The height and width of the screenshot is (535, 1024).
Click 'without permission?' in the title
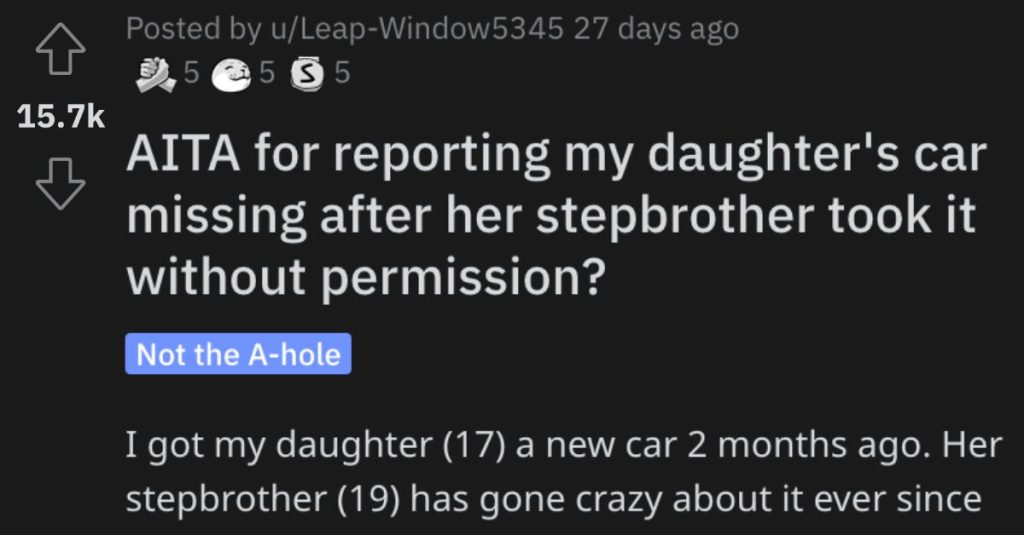(x=364, y=277)
